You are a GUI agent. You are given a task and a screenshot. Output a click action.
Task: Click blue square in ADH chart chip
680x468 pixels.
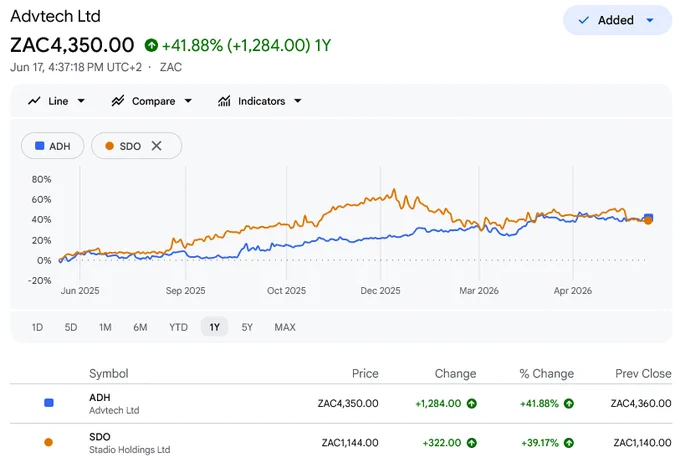pos(39,146)
